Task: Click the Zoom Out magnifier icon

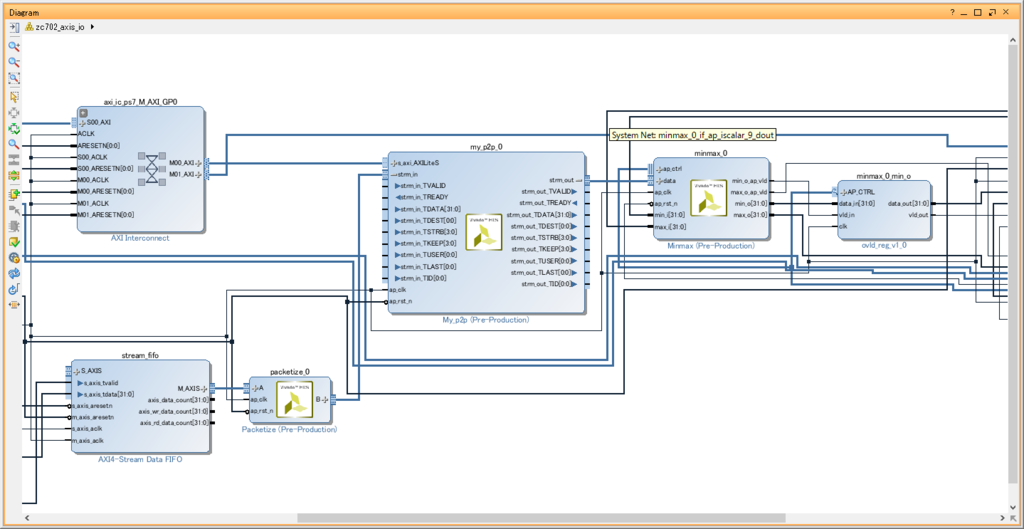Action: click(x=14, y=63)
